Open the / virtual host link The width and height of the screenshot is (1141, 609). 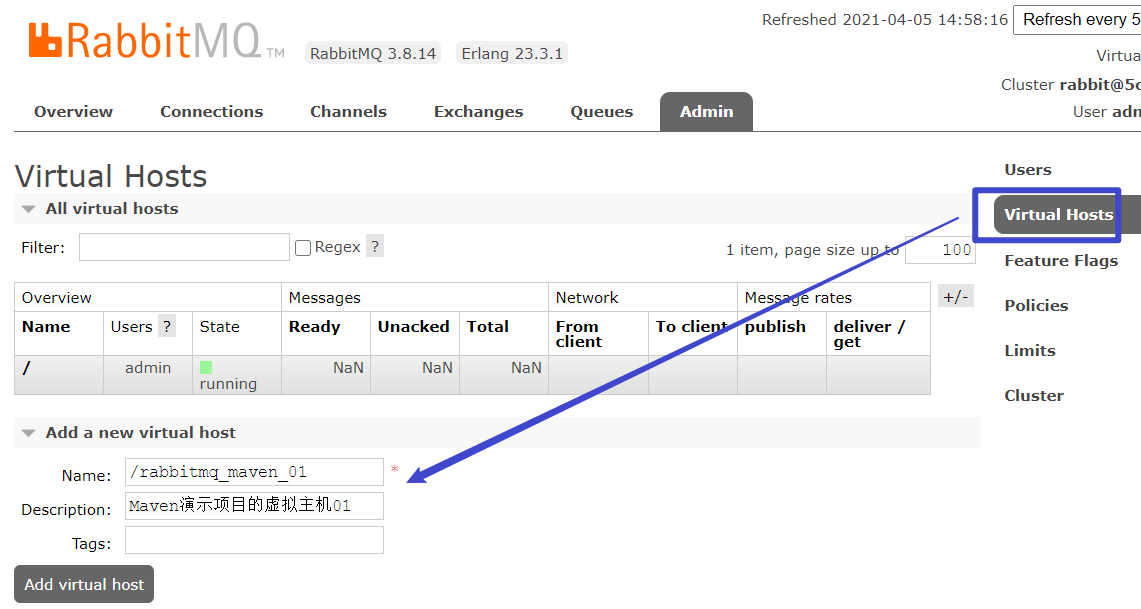pos(26,368)
